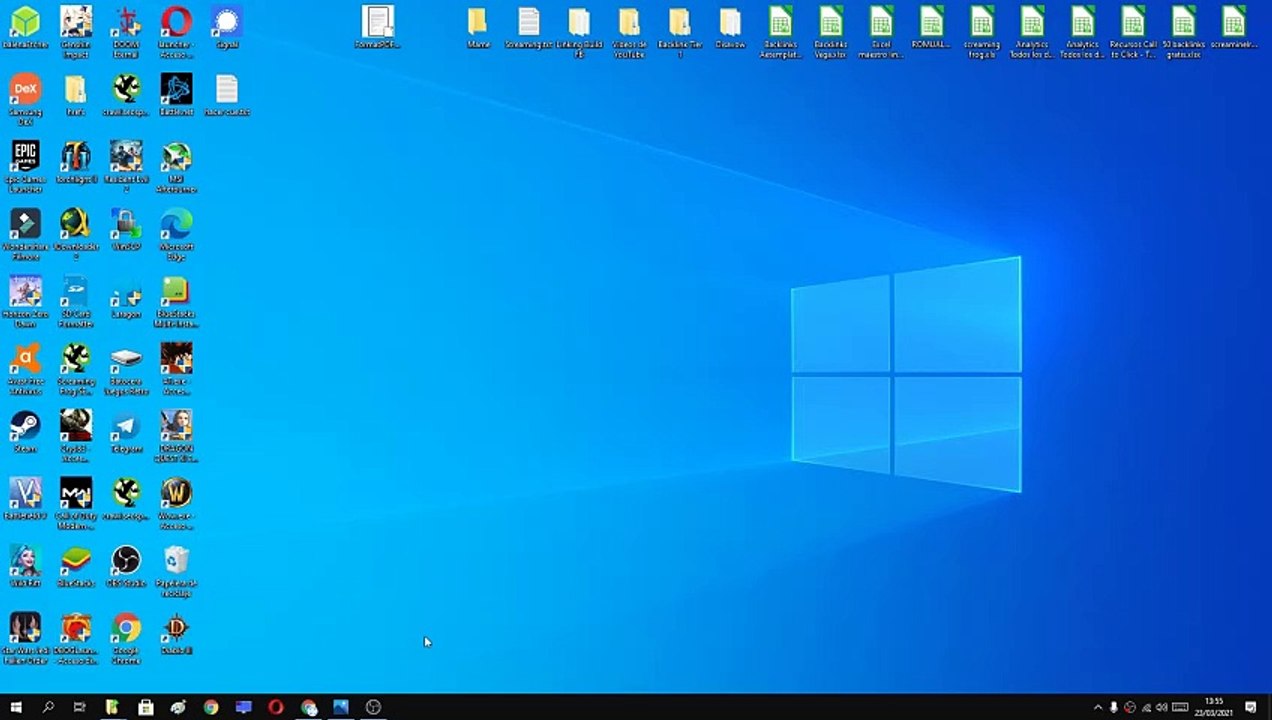The image size is (1272, 720).
Task: Click the Epic Games Launcher icon
Action: pos(25,165)
